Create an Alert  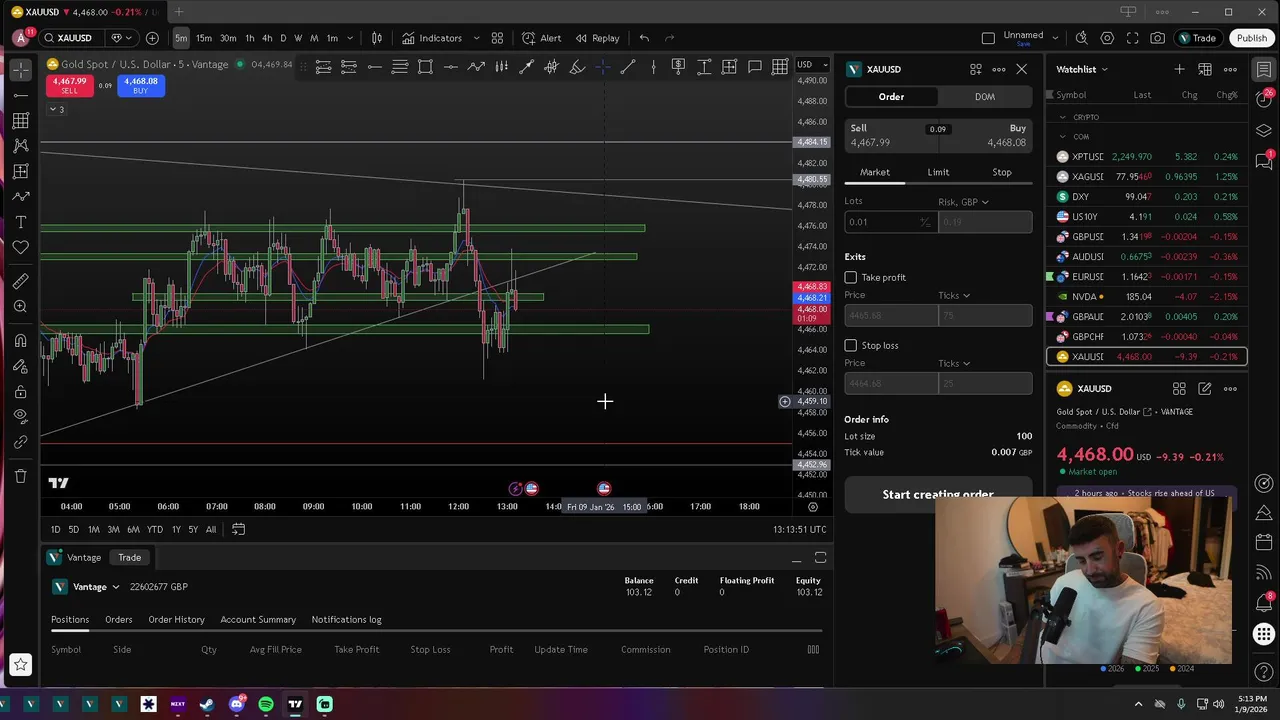pyautogui.click(x=542, y=38)
